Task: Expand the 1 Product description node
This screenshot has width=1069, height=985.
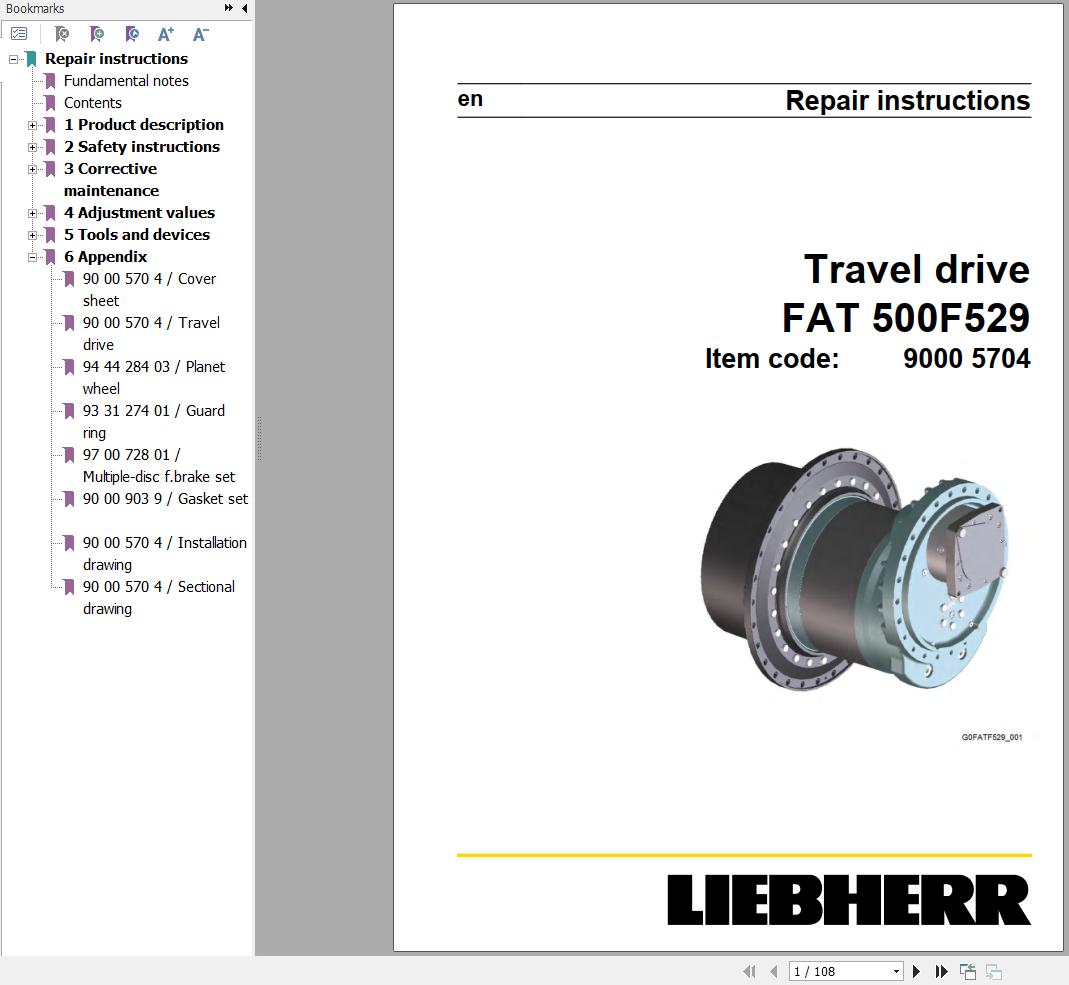Action: pyautogui.click(x=32, y=125)
